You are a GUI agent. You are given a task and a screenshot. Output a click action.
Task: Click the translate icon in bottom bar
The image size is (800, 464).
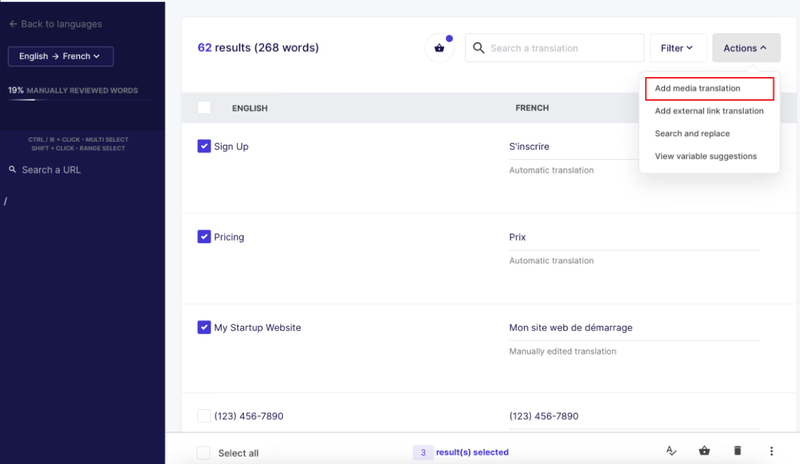[671, 451]
